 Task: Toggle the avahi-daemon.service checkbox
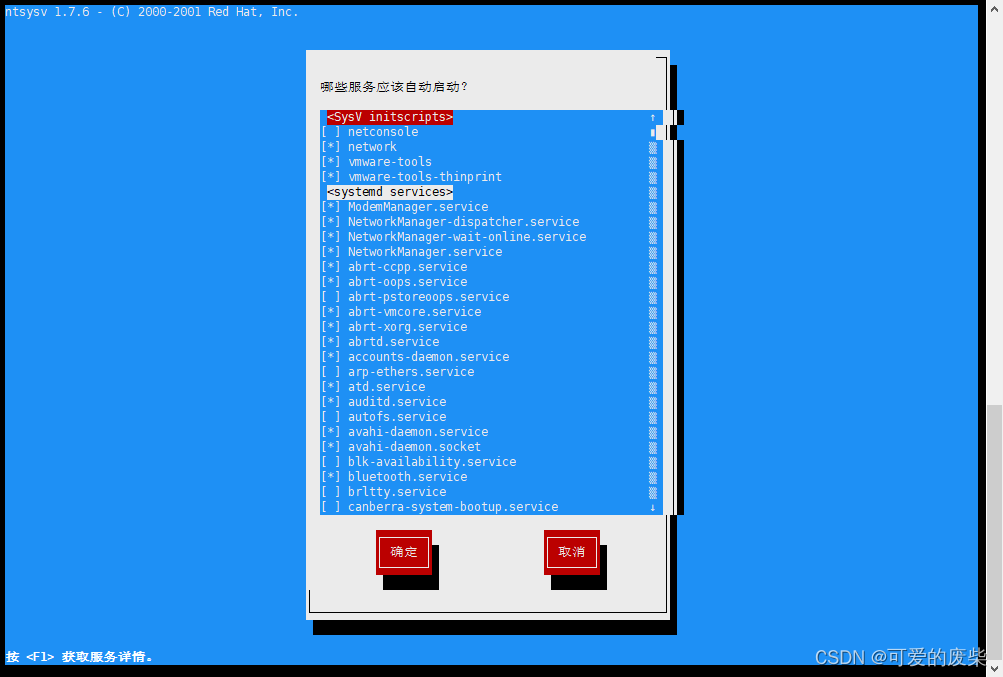click(331, 432)
